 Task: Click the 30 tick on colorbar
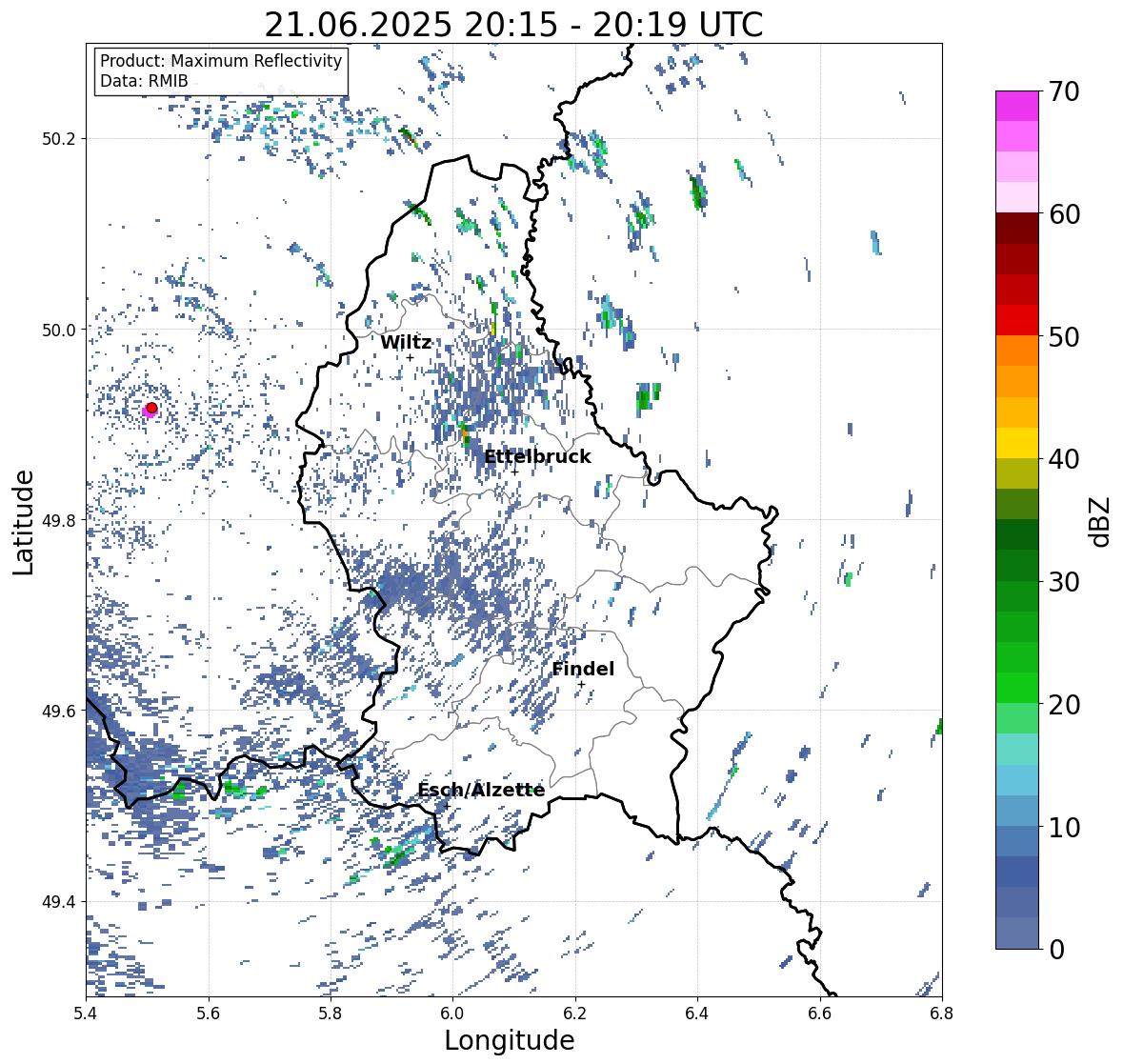(x=1064, y=582)
